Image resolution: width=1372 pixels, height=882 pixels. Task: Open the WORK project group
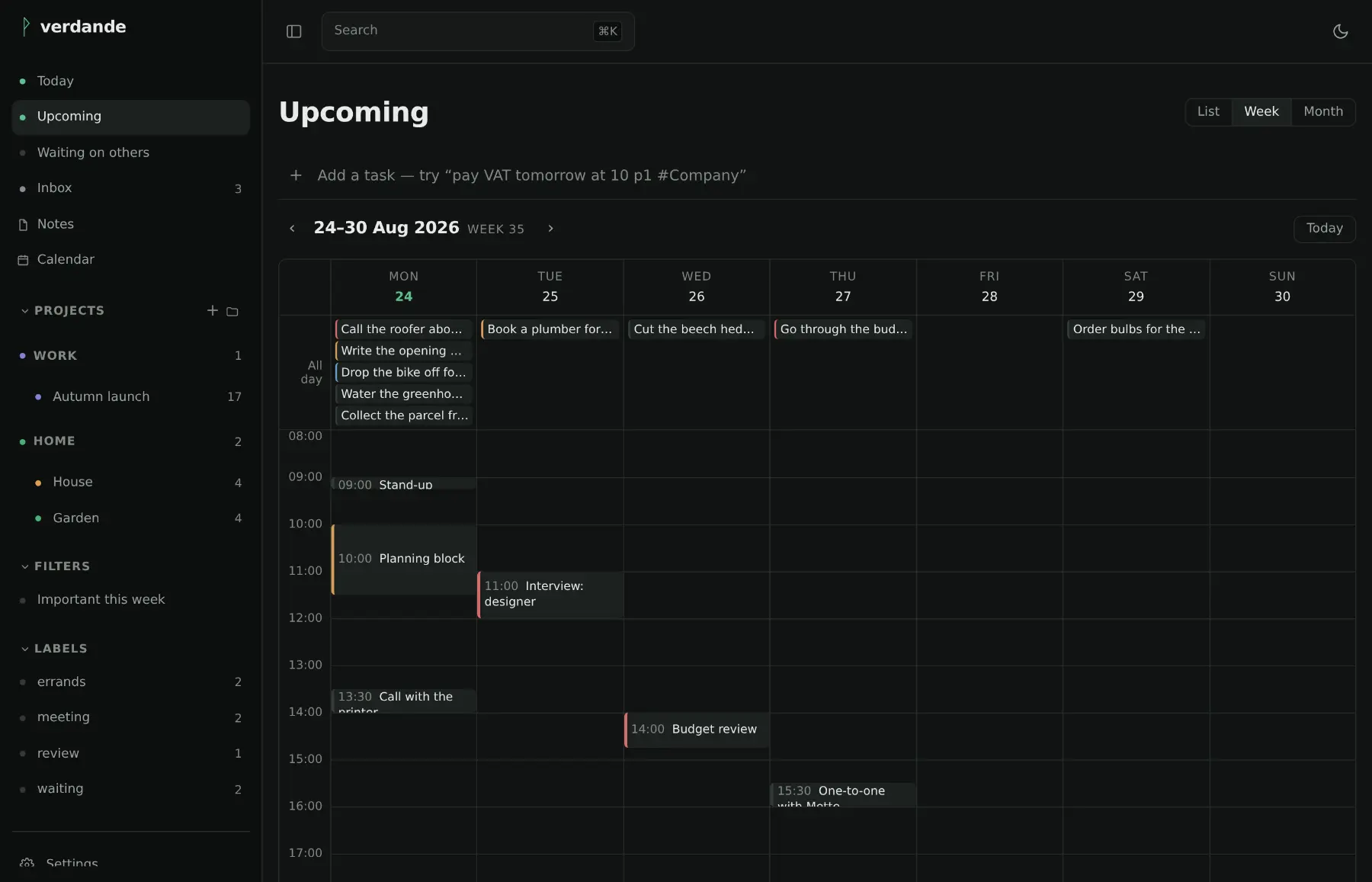click(x=131, y=355)
